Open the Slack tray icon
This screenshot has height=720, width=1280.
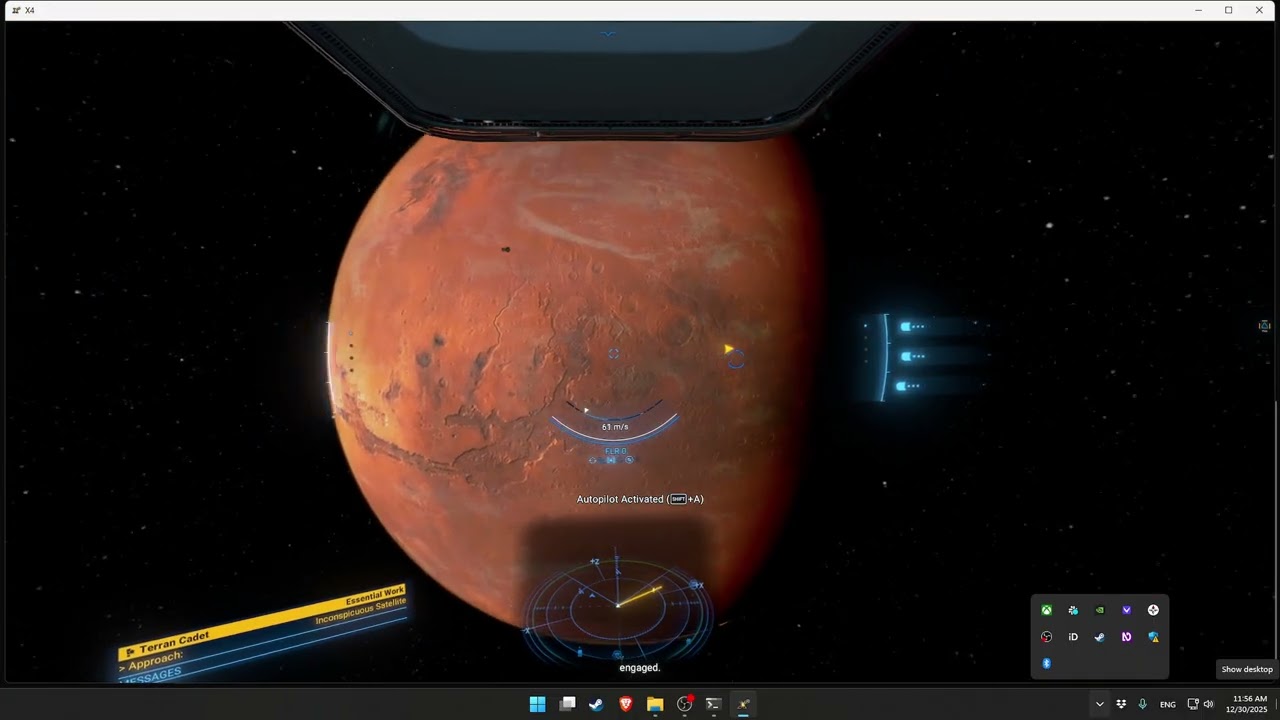click(x=1073, y=610)
